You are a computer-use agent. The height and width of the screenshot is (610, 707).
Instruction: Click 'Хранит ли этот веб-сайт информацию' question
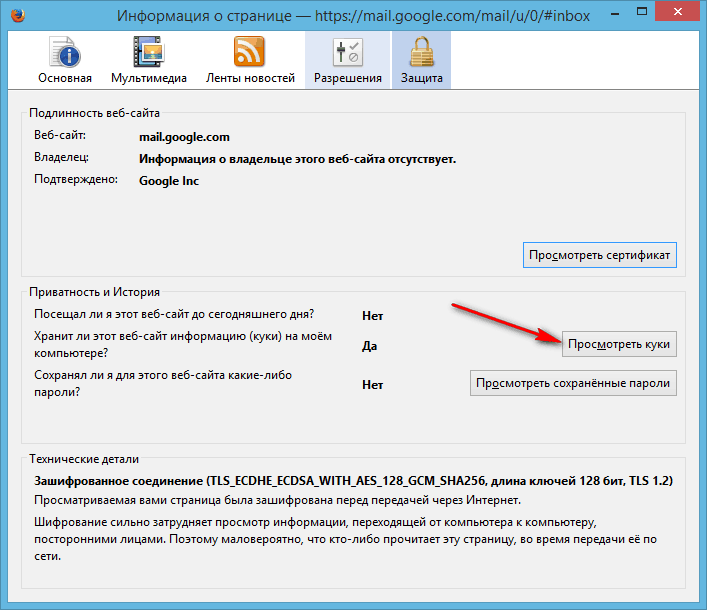click(x=183, y=345)
